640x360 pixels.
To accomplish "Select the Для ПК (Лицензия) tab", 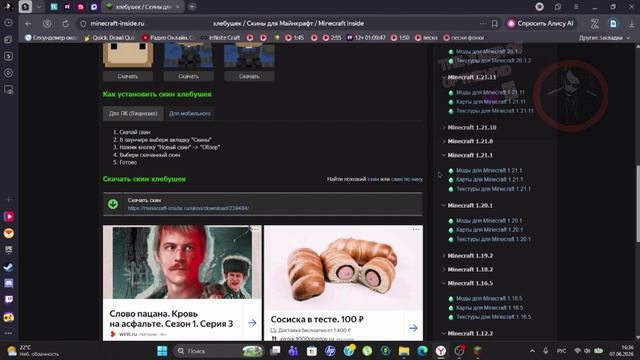I will coord(133,113).
